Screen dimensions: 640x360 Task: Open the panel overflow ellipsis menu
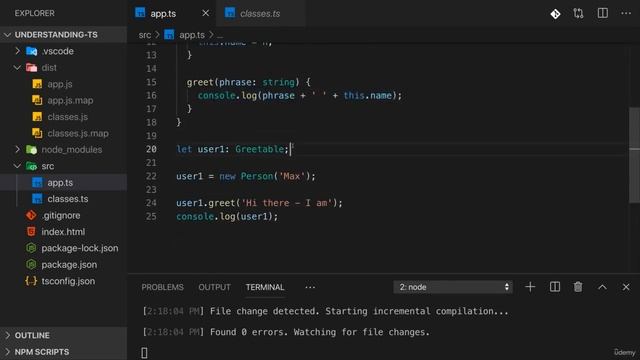(310, 287)
